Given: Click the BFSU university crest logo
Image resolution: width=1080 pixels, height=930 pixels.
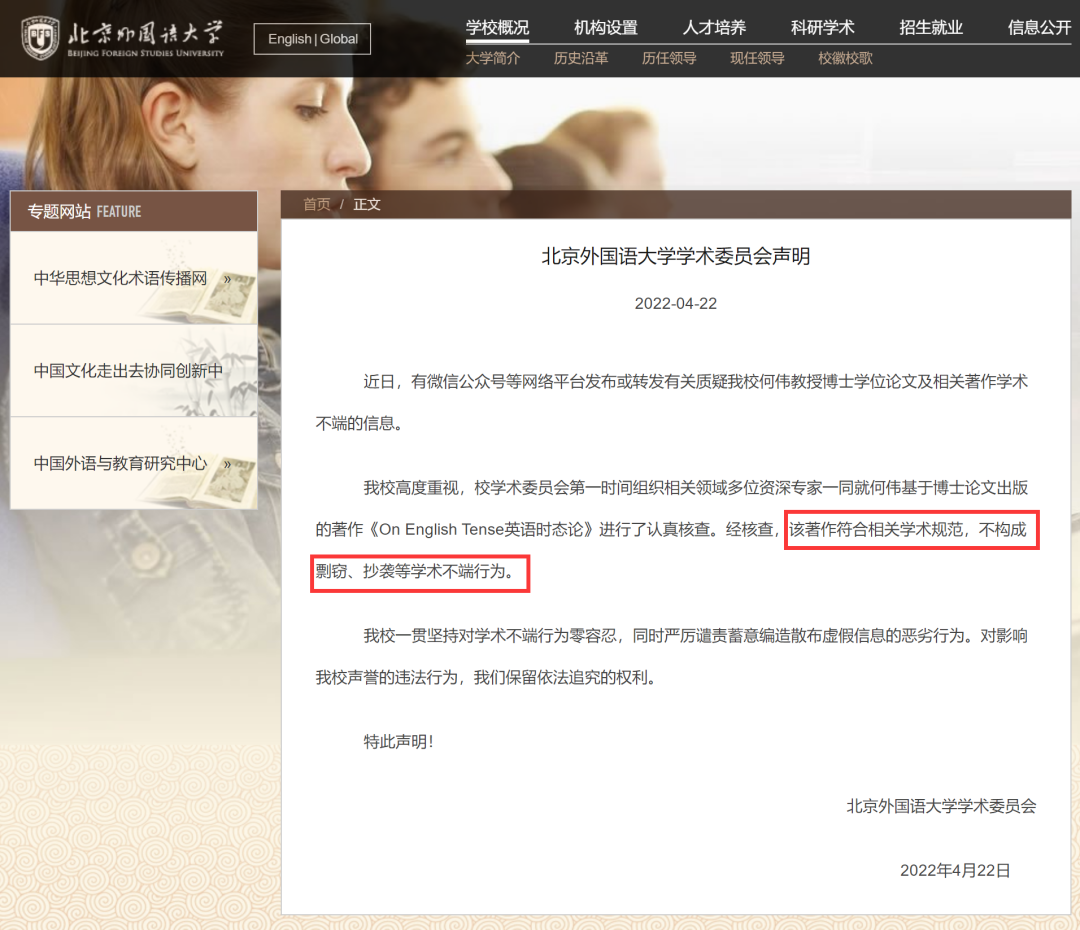Looking at the screenshot, I should pyautogui.click(x=39, y=37).
